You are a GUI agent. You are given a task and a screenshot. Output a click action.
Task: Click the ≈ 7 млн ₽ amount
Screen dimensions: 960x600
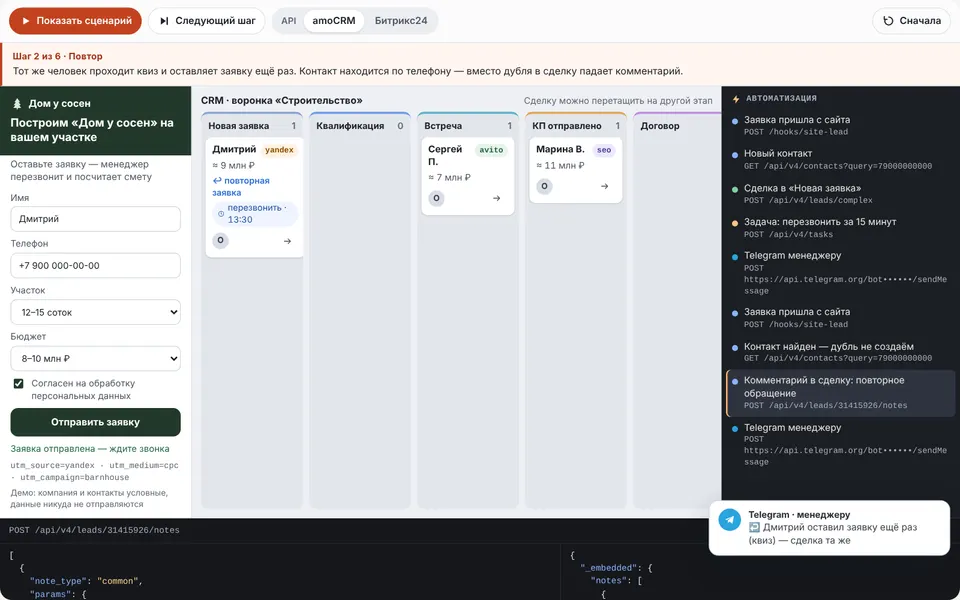449,178
